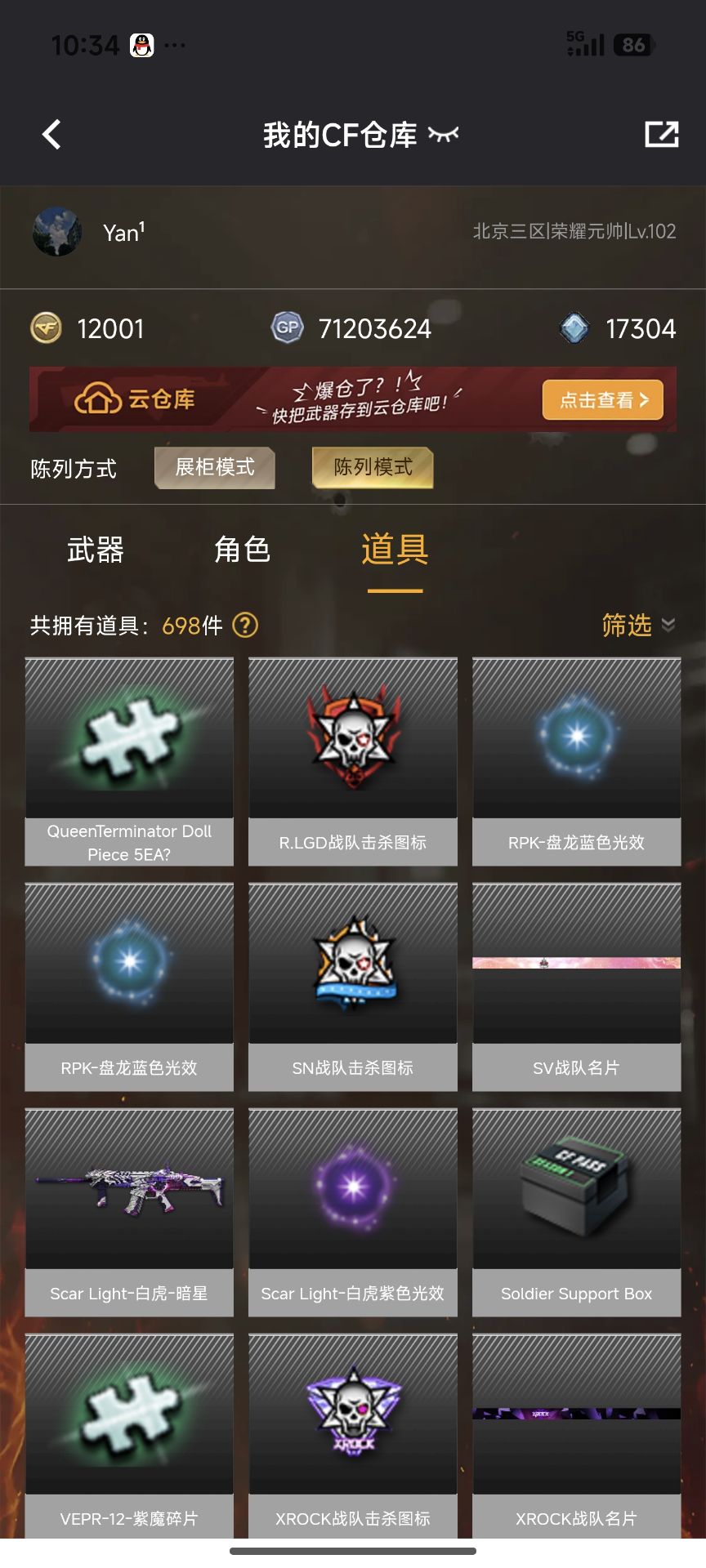The height and width of the screenshot is (1568, 706).
Task: Tap the diamond currency icon
Action: pos(574,328)
